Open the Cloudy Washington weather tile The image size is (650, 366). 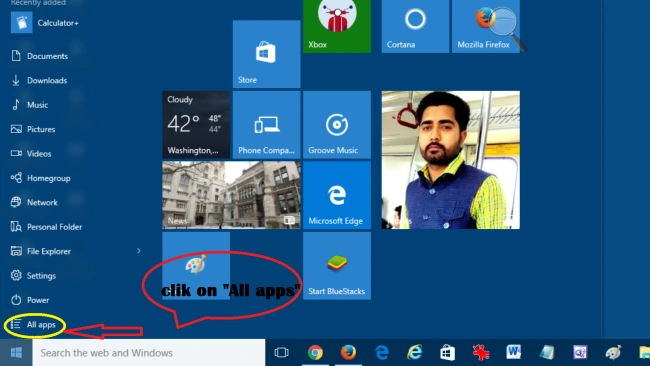[196, 125]
